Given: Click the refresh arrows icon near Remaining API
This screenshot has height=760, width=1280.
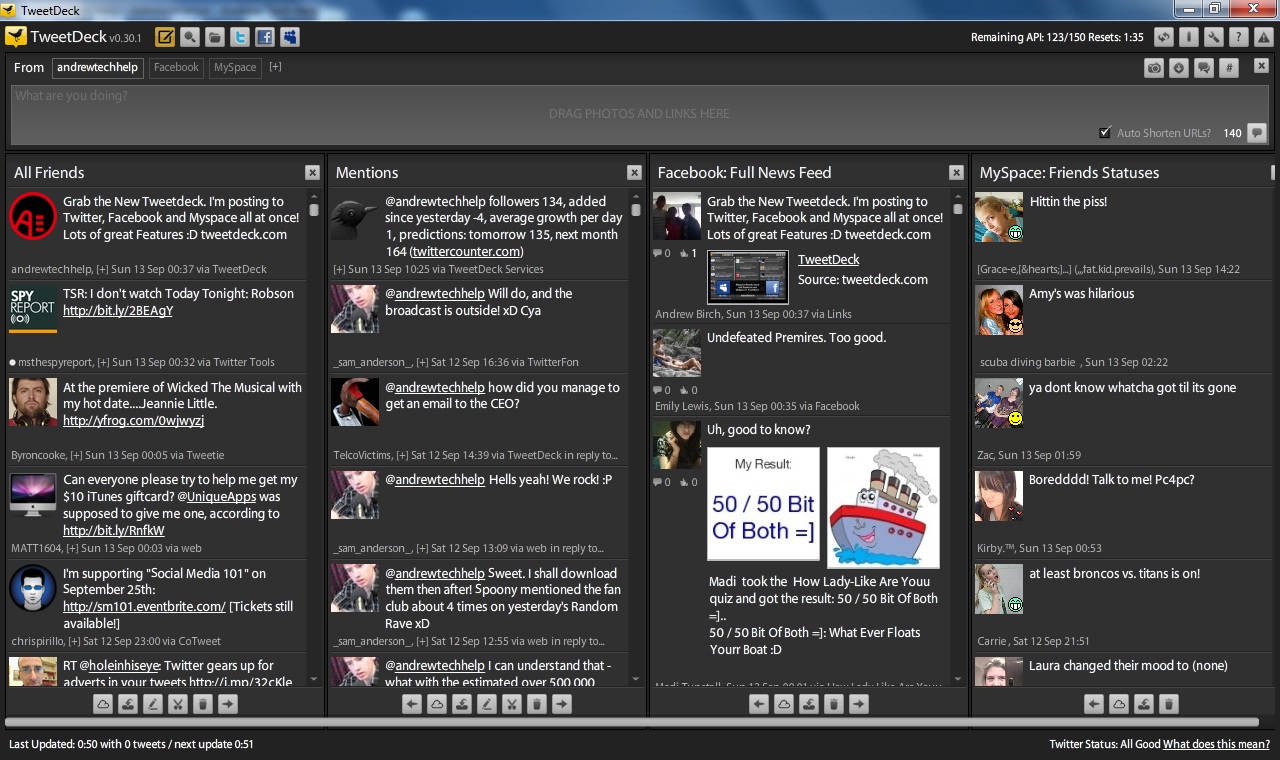Looking at the screenshot, I should coord(1163,38).
